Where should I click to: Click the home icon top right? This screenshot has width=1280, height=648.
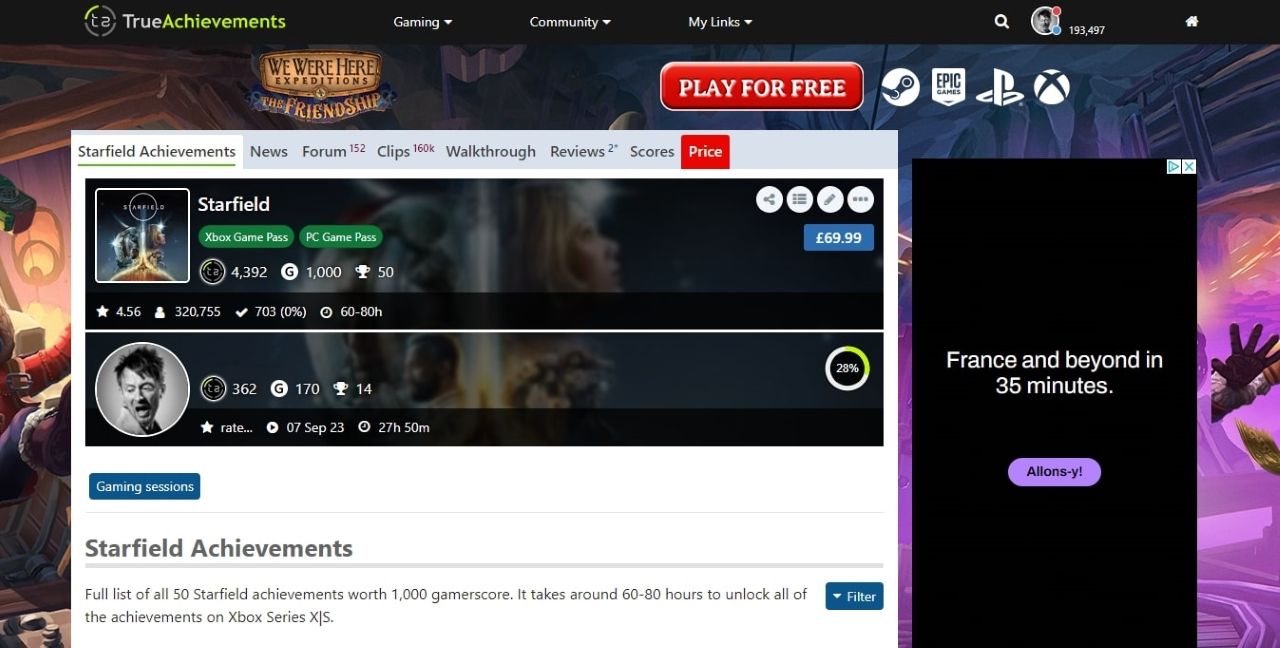click(1191, 21)
